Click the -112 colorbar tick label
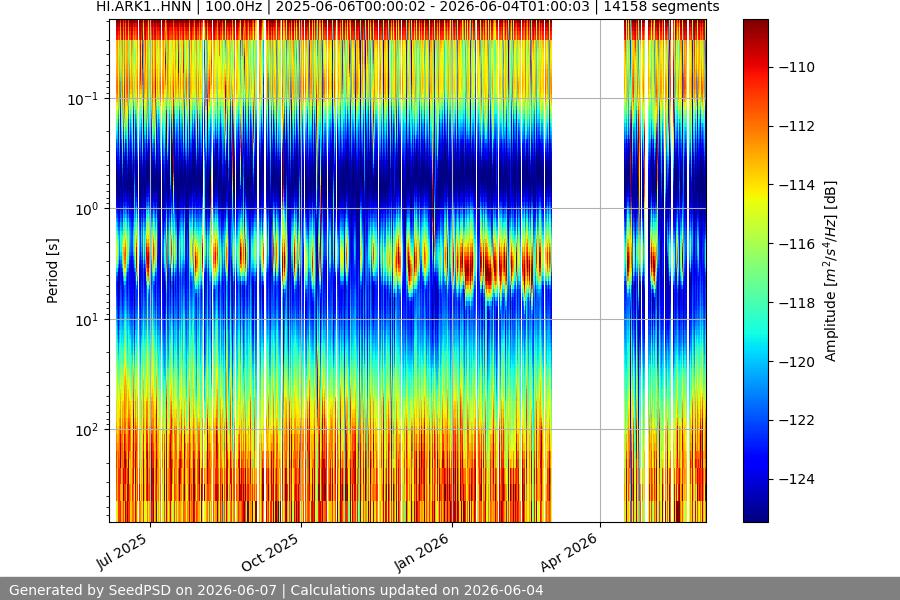Image resolution: width=900 pixels, height=600 pixels. pos(797,126)
